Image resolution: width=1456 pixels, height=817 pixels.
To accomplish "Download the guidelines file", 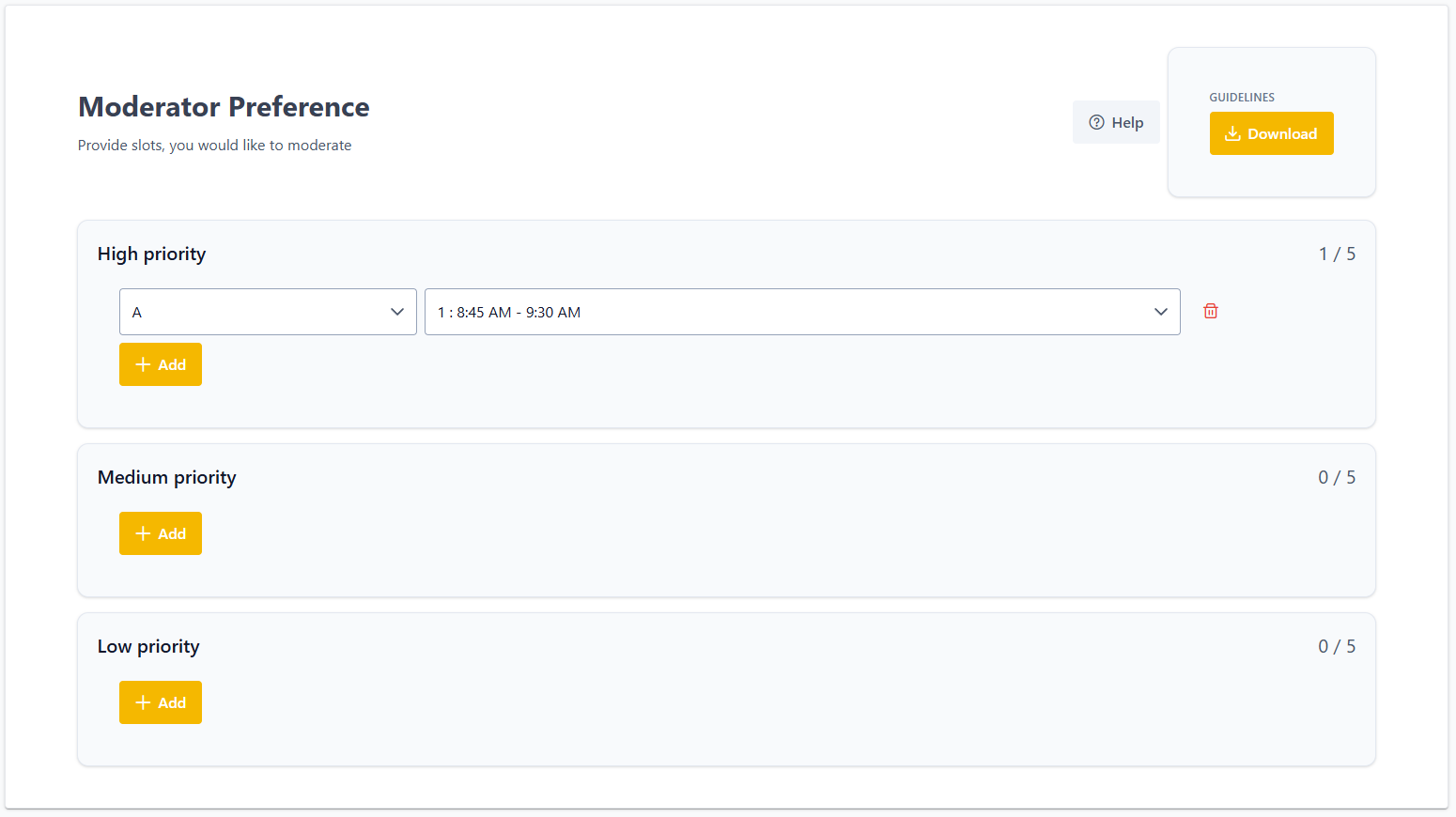I will (1271, 133).
